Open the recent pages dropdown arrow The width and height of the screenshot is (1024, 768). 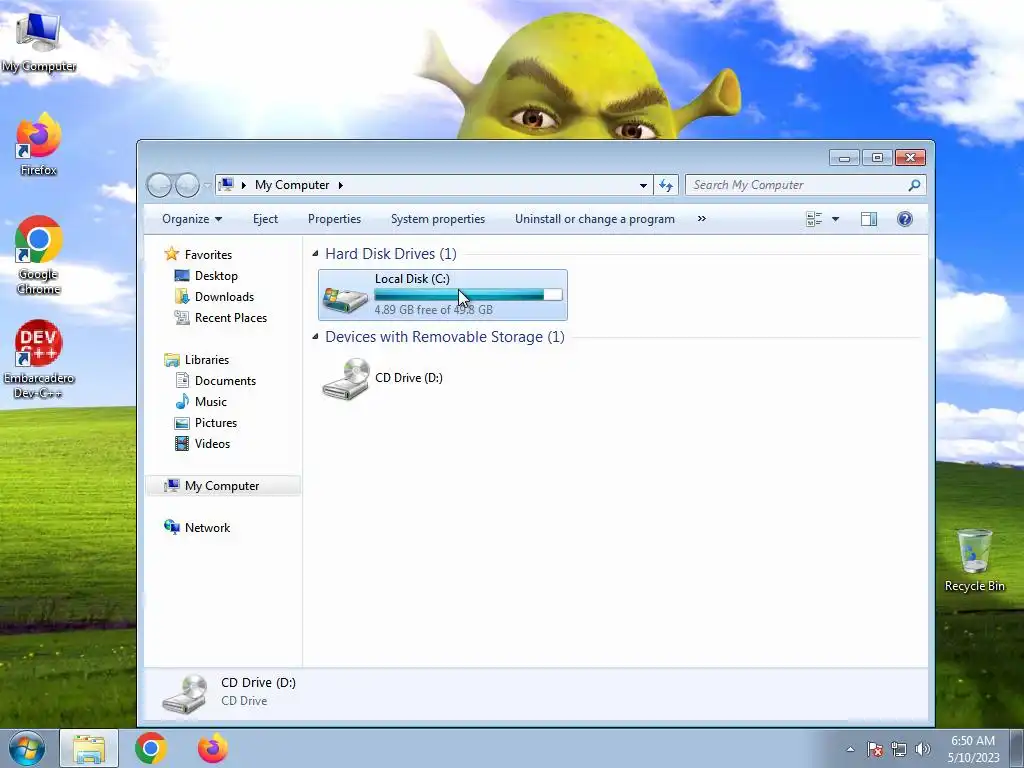[207, 185]
